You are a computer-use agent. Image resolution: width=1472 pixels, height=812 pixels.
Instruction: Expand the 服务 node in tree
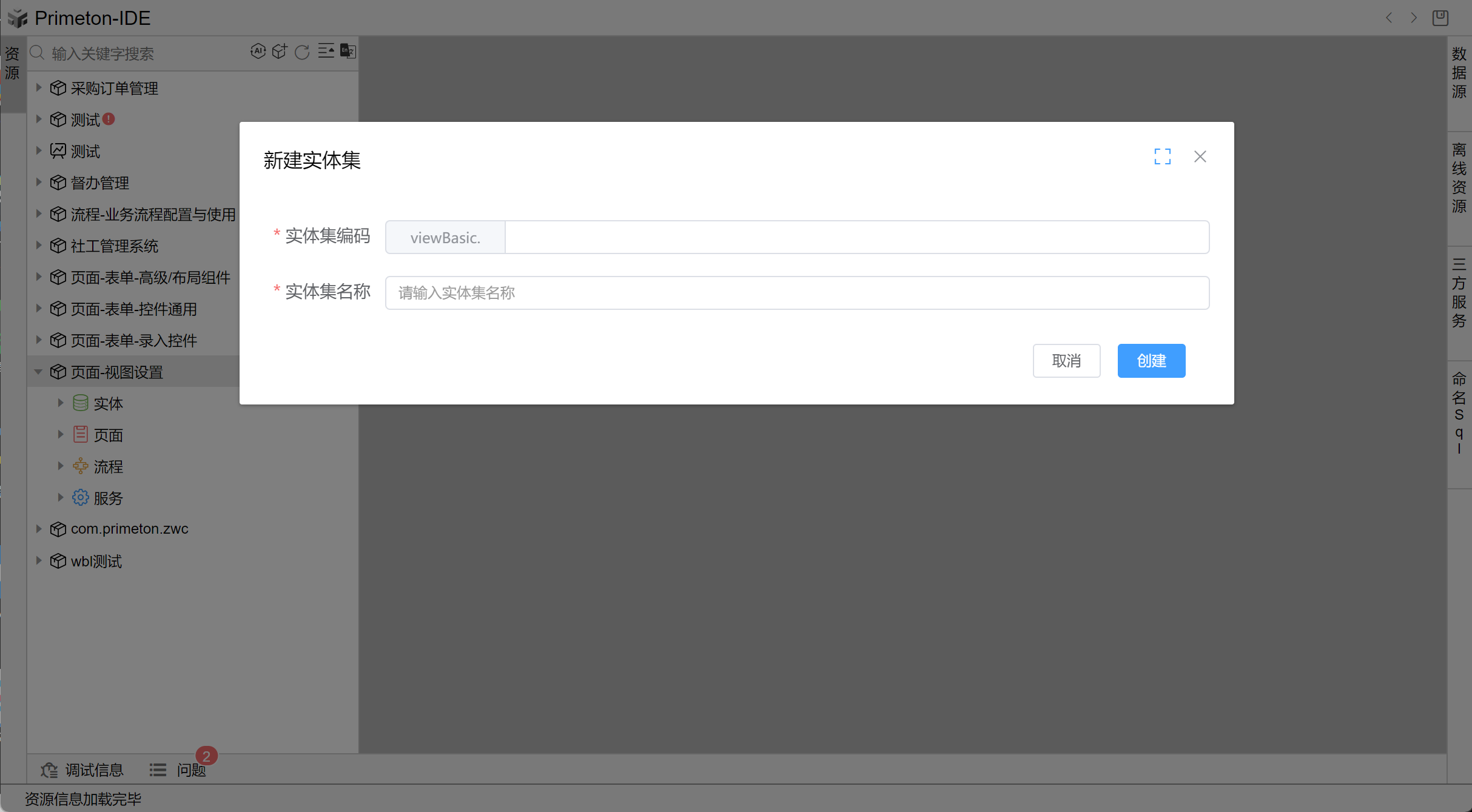pos(61,497)
